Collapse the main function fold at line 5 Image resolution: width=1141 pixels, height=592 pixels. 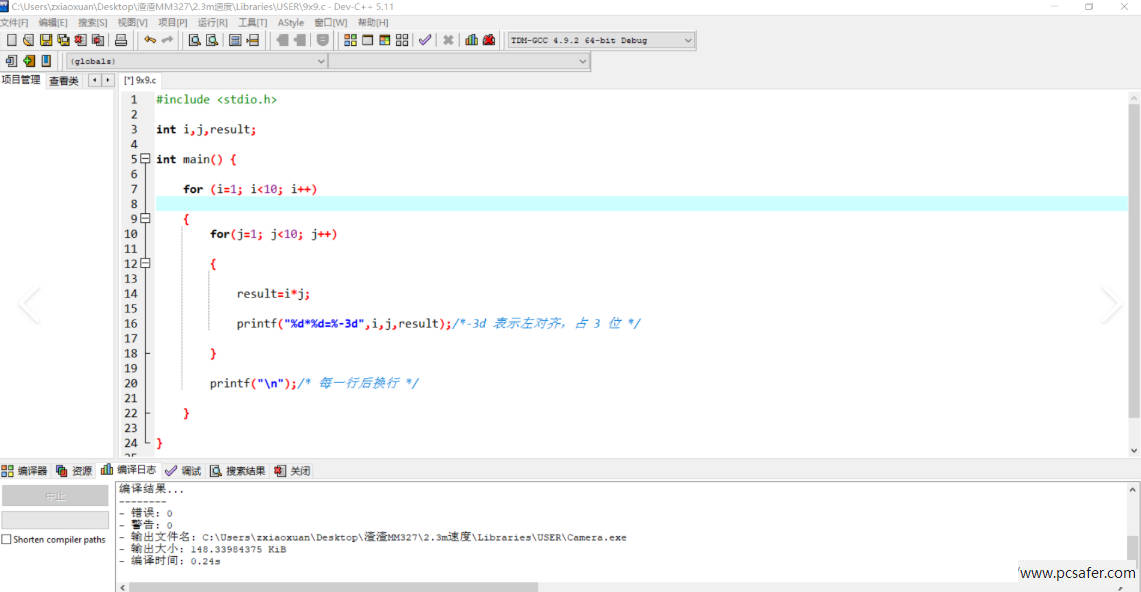[145, 159]
